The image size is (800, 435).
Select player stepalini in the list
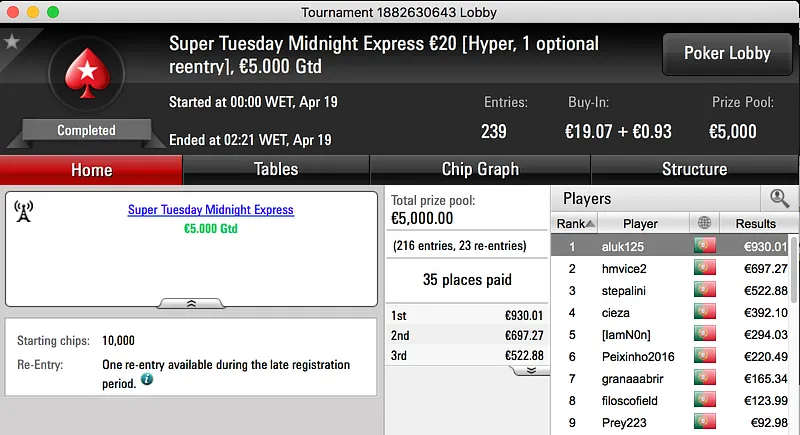pyautogui.click(x=640, y=290)
